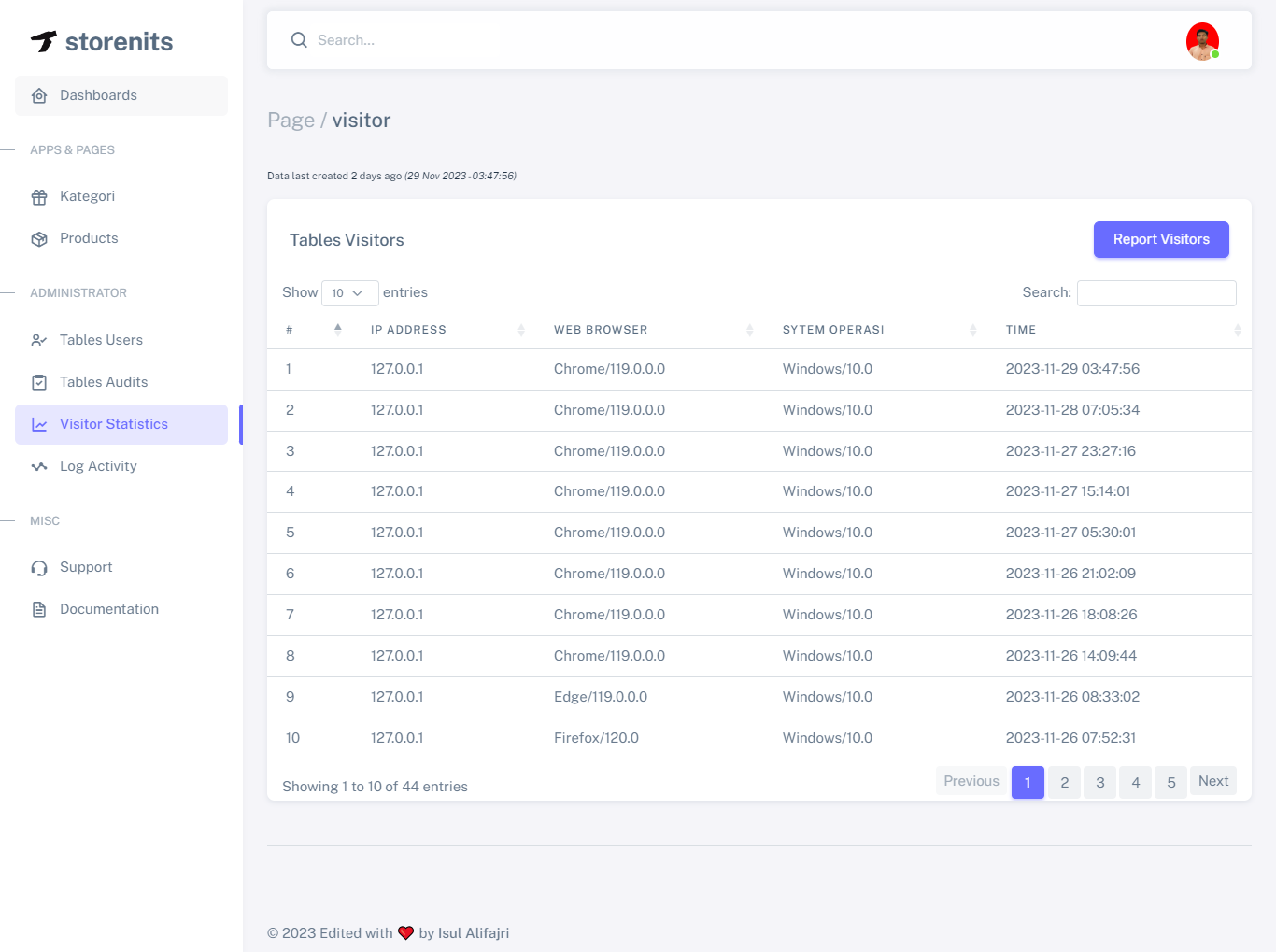The image size is (1276, 952).
Task: Click the Kategori gift icon
Action: [x=39, y=197]
